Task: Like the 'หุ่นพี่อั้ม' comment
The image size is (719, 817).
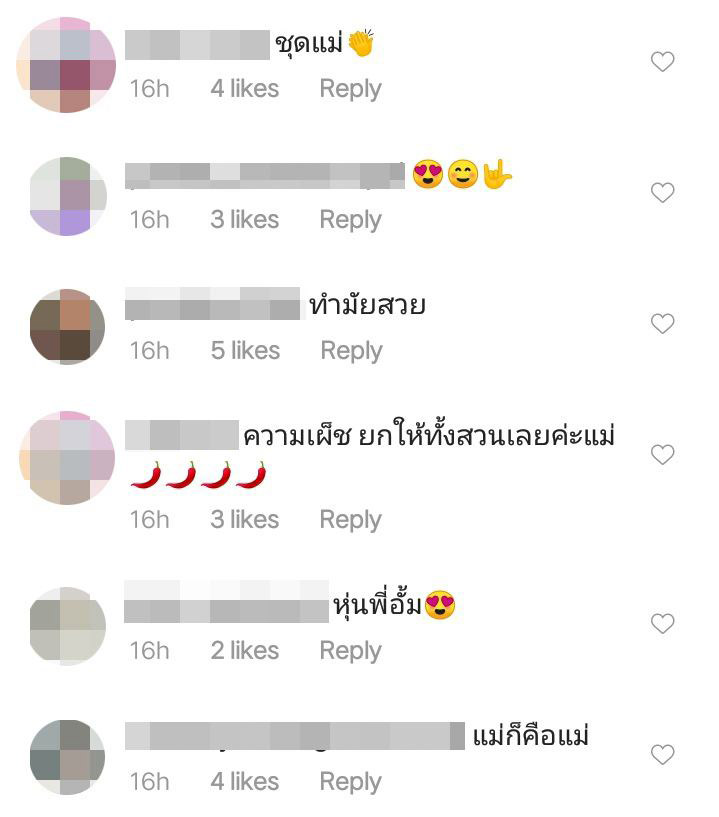Action: click(x=662, y=623)
